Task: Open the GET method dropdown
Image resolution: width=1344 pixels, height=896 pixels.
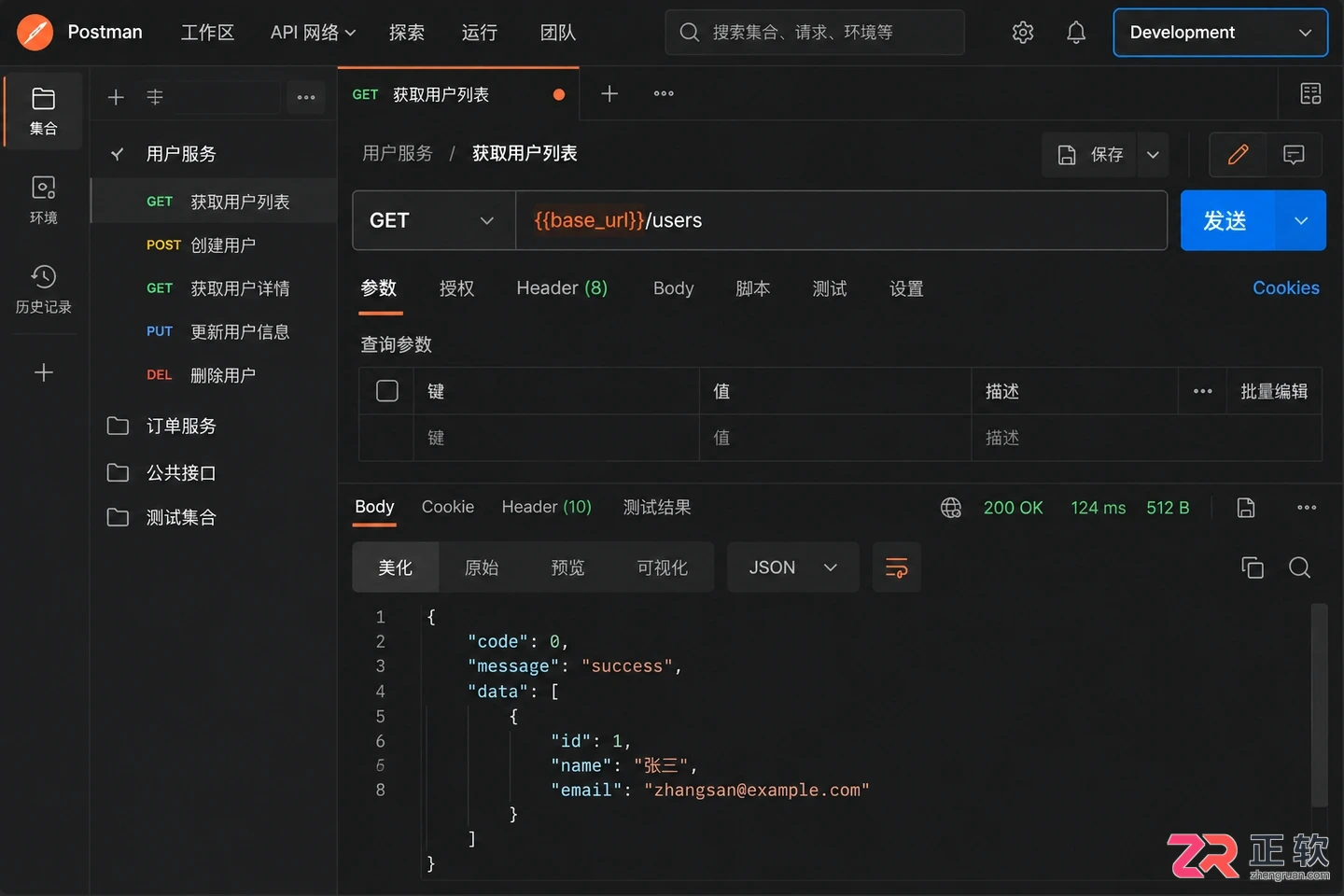Action: click(x=434, y=220)
